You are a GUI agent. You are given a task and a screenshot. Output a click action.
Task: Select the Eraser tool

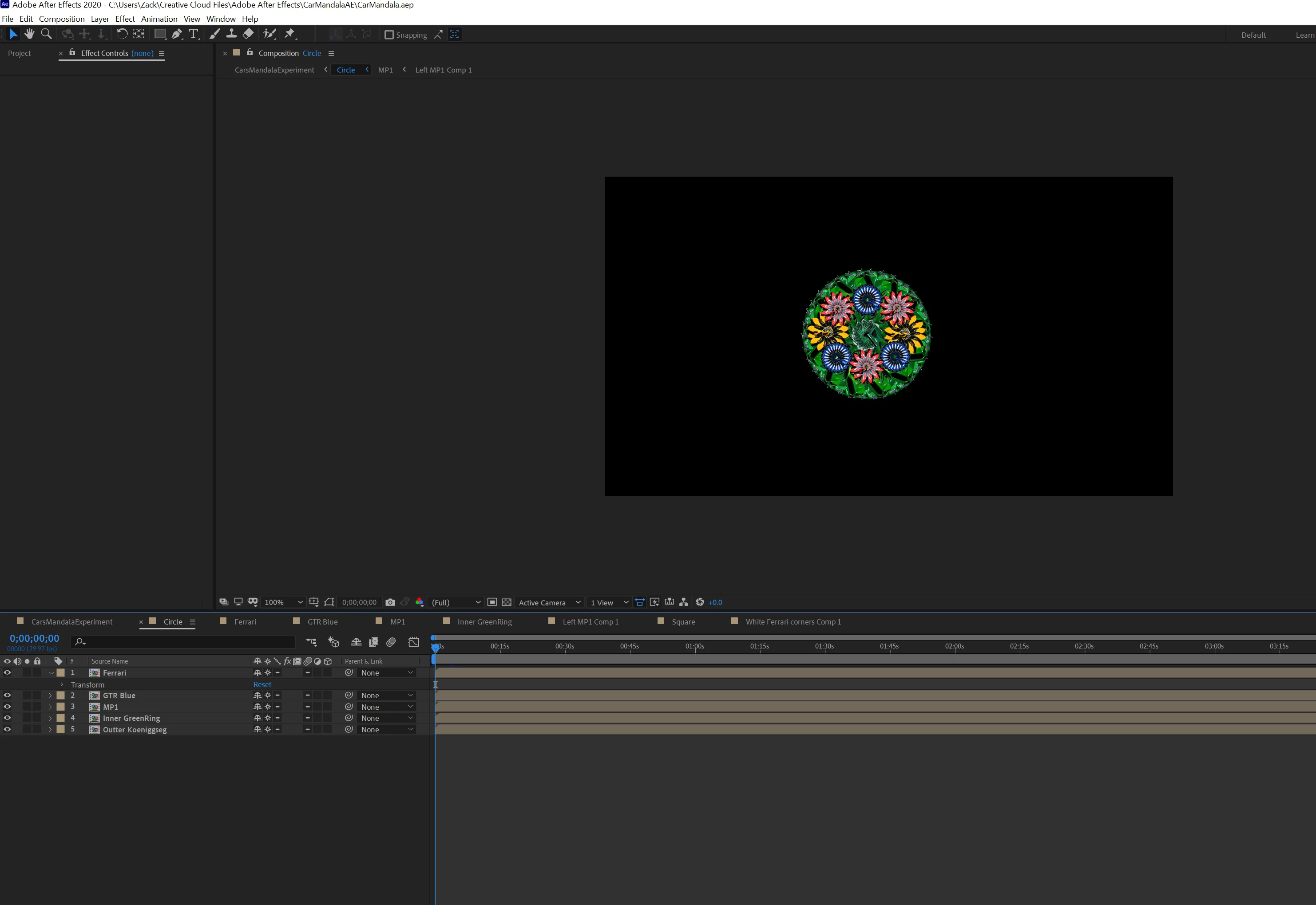pos(248,34)
